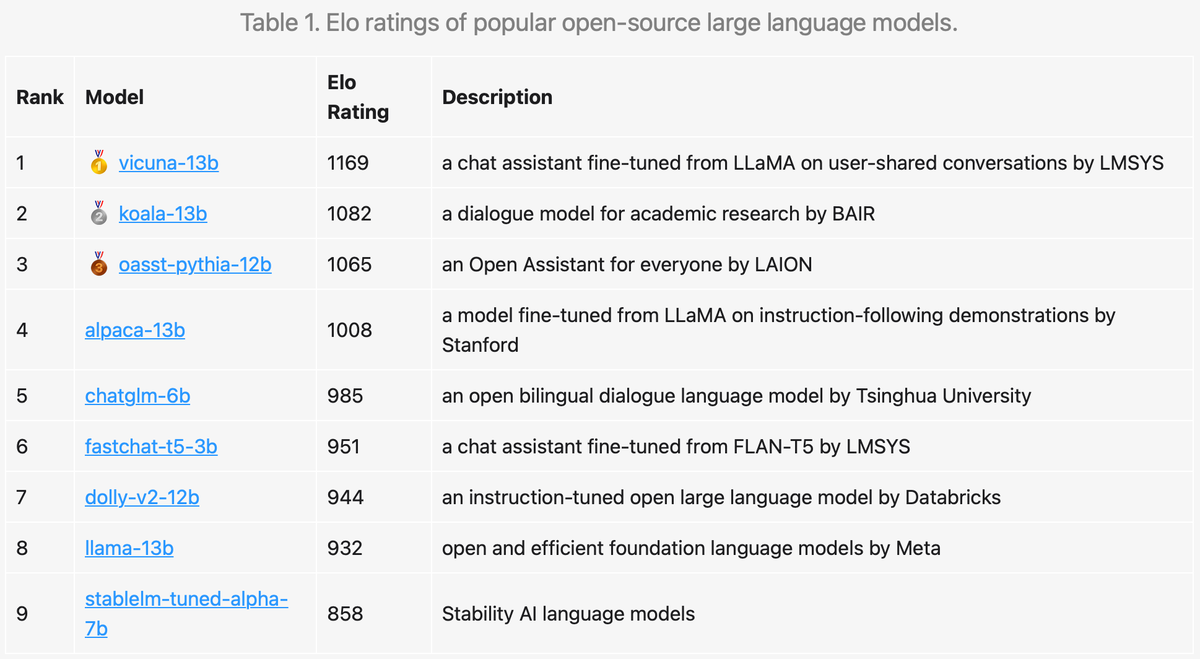Click the bronze medal icon beside oasst-pythia-12b
This screenshot has width=1200, height=659.
coord(98,264)
